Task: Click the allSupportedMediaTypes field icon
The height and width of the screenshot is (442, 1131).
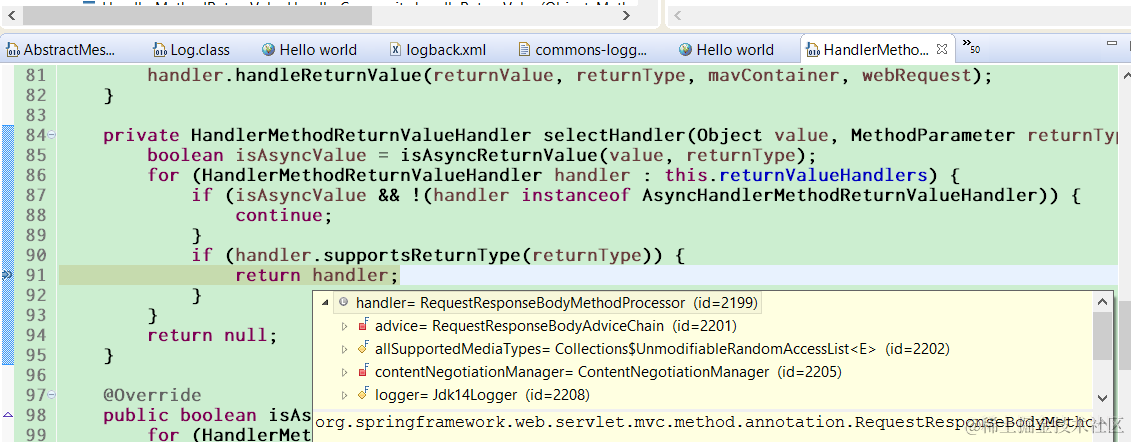Action: pyautogui.click(x=364, y=348)
